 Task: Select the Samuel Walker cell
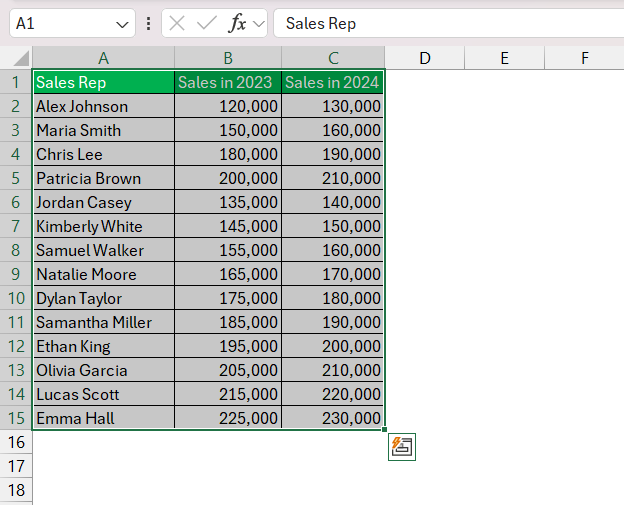pos(103,250)
